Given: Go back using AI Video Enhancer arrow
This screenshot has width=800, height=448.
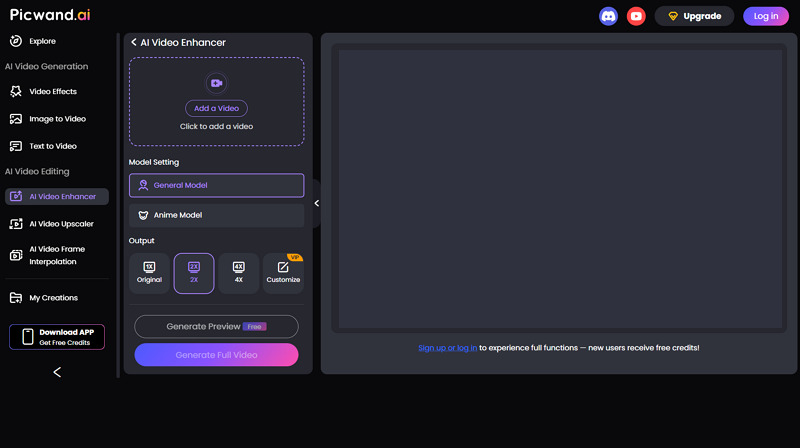Looking at the screenshot, I should tap(134, 43).
